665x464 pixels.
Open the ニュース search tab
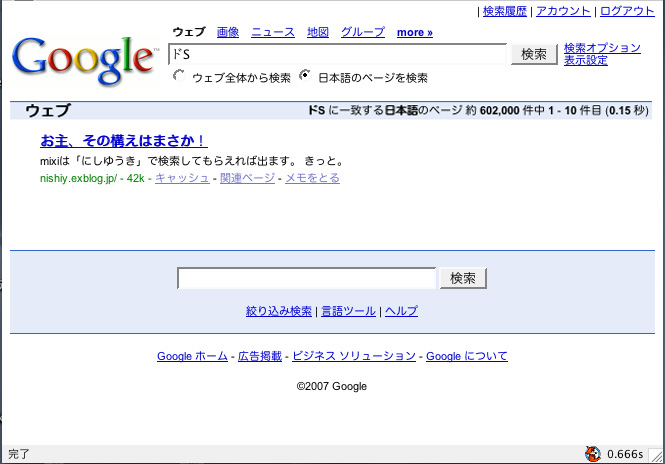tap(273, 32)
